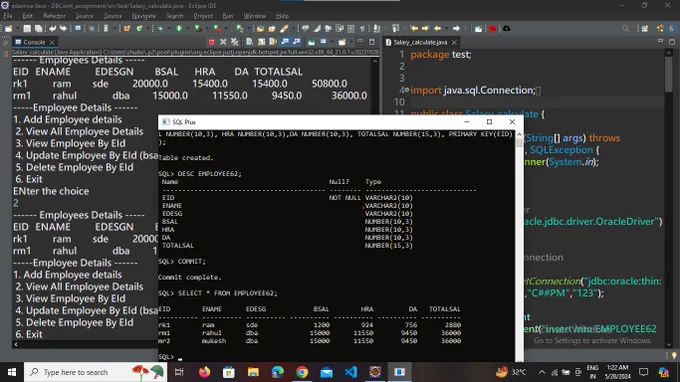This screenshot has width=680, height=382.
Task: Open the File menu
Action: (8, 16)
